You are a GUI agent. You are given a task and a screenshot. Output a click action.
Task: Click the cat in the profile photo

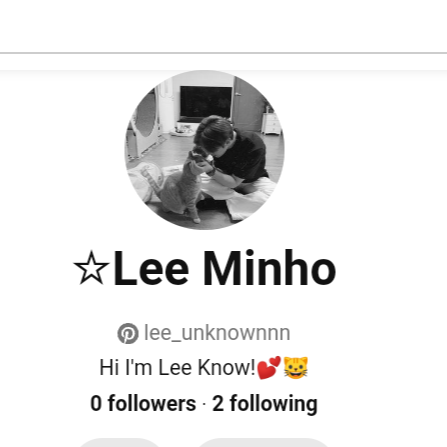(182, 187)
